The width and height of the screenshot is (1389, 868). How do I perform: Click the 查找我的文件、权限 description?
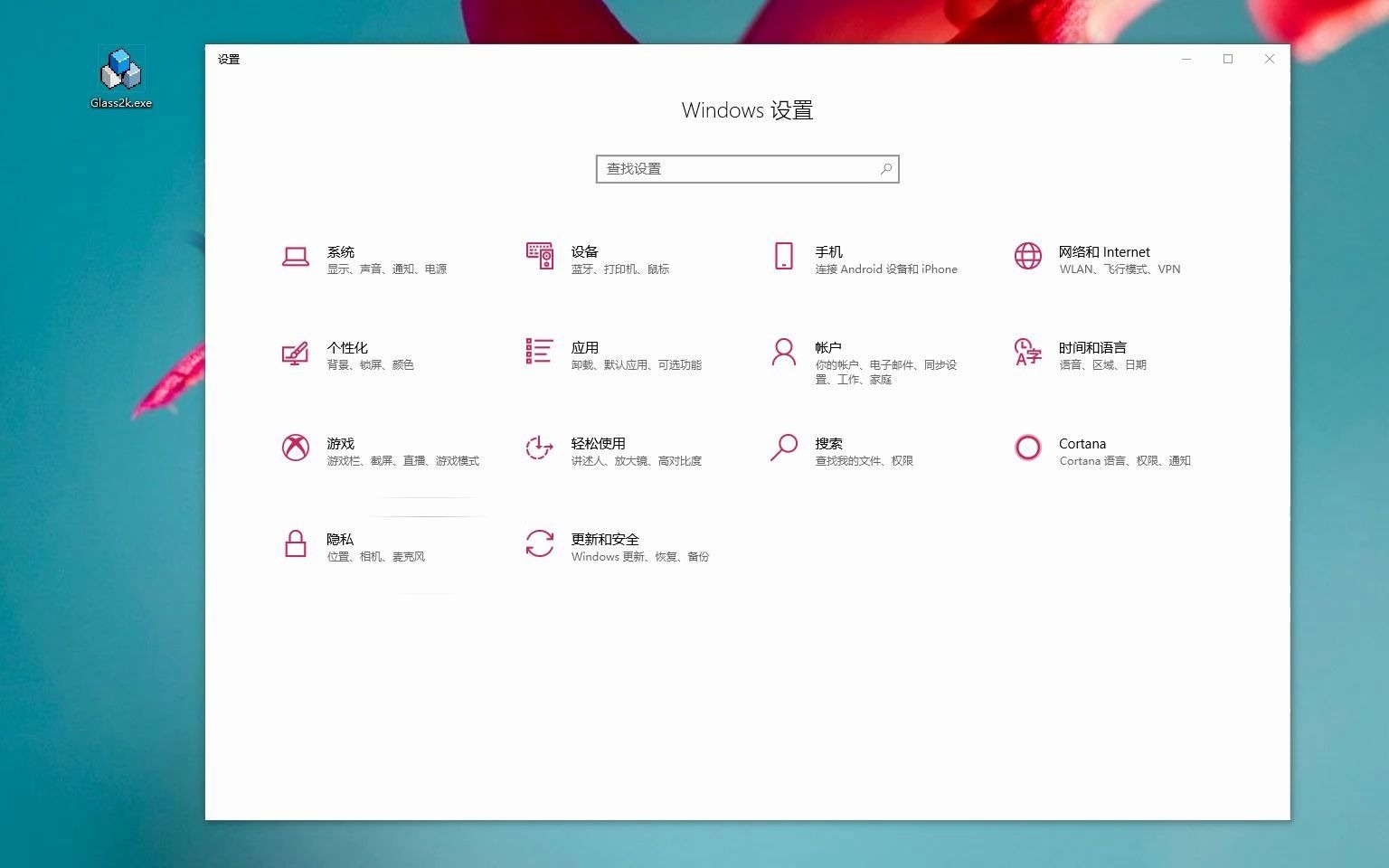click(x=865, y=461)
